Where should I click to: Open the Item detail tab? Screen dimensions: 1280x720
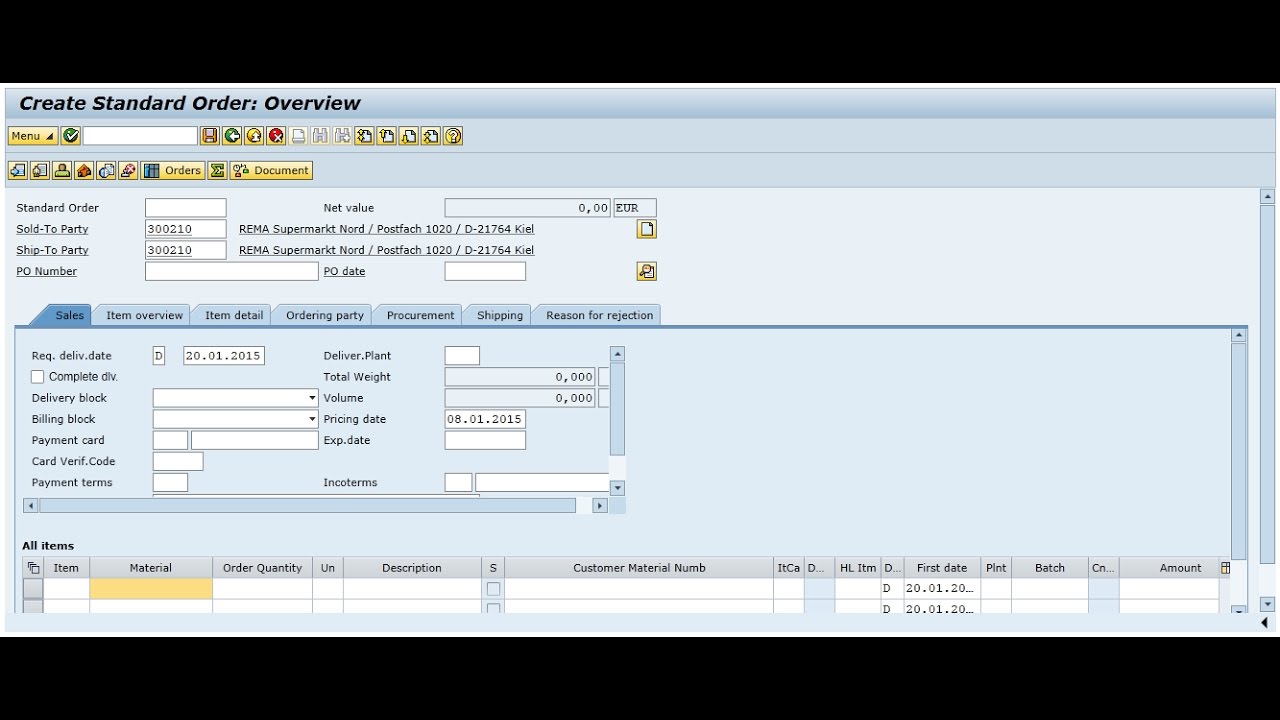234,315
